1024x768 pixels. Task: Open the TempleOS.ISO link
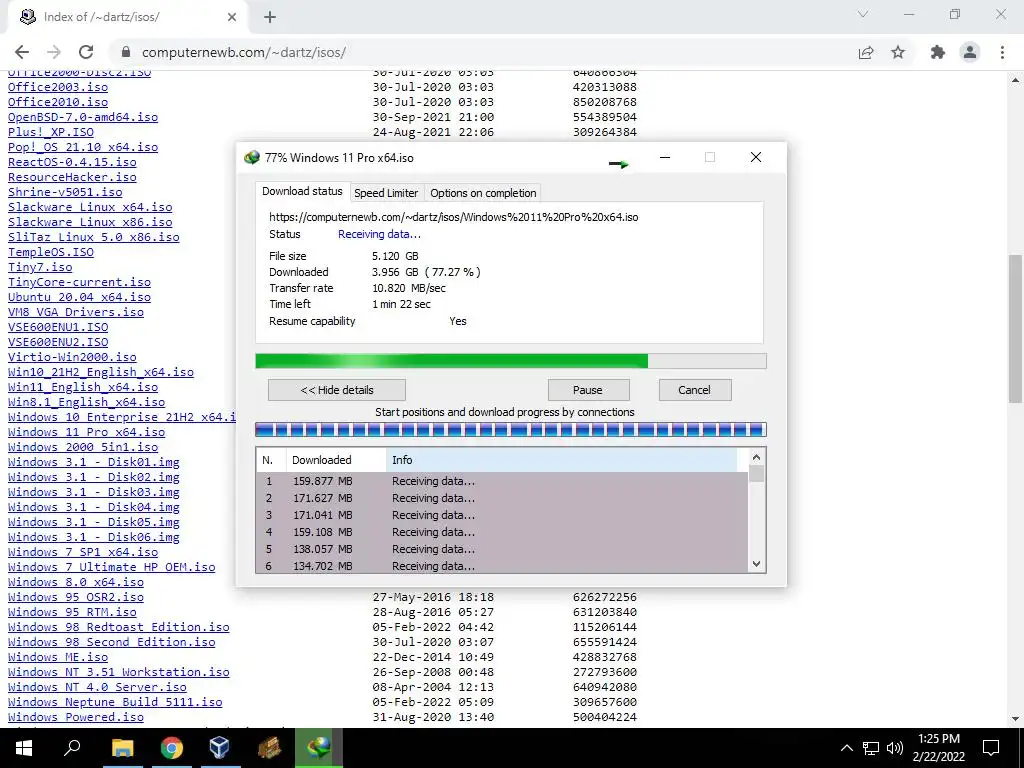click(x=51, y=252)
